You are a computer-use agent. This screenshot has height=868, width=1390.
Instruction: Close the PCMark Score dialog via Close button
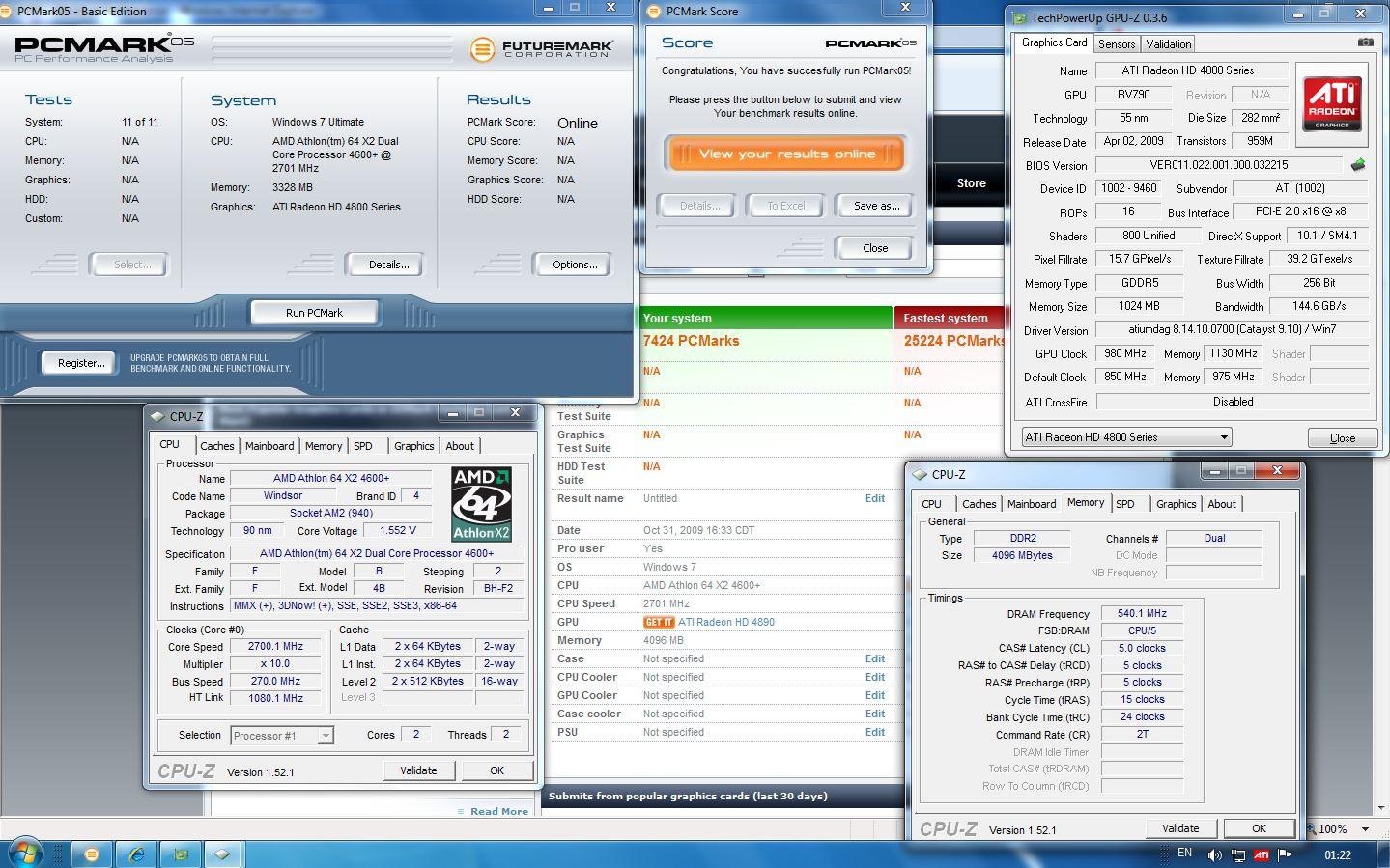click(874, 248)
